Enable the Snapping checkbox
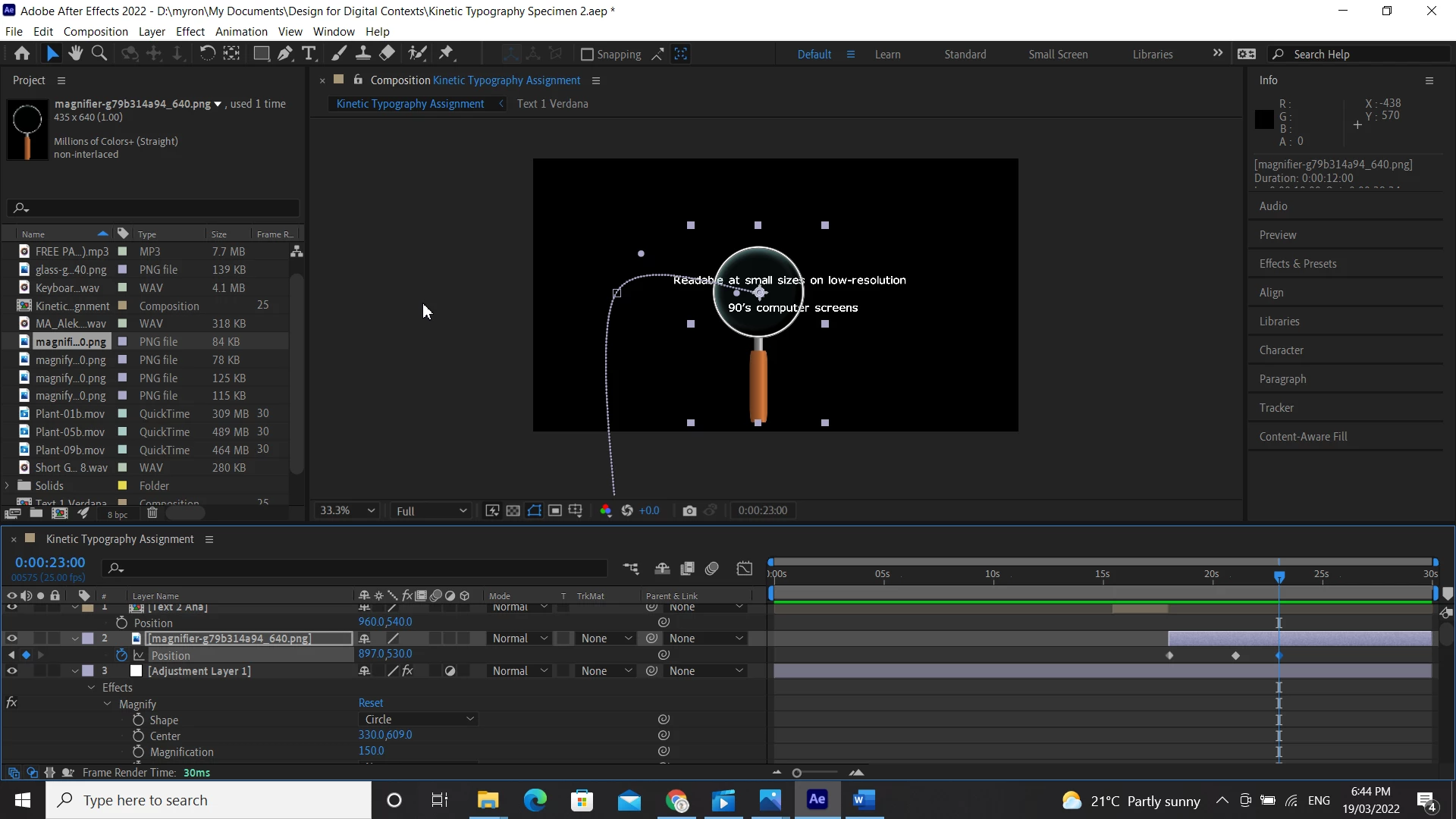The width and height of the screenshot is (1456, 819). tap(586, 54)
